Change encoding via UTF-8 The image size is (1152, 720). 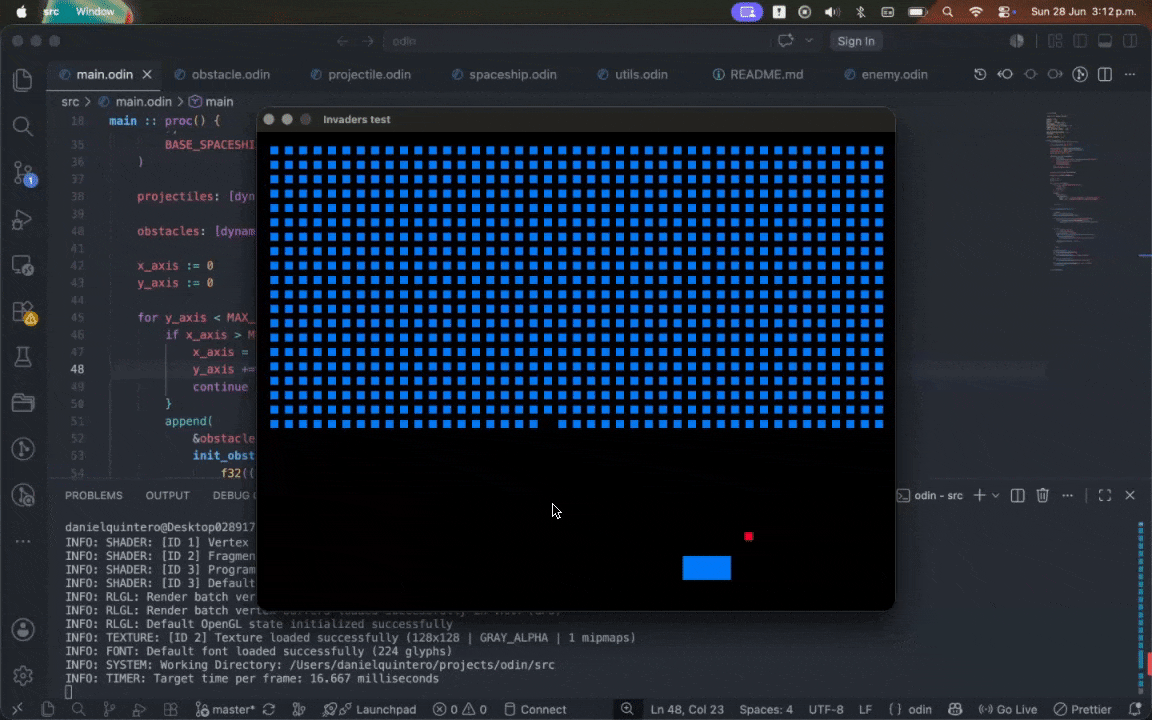point(826,709)
